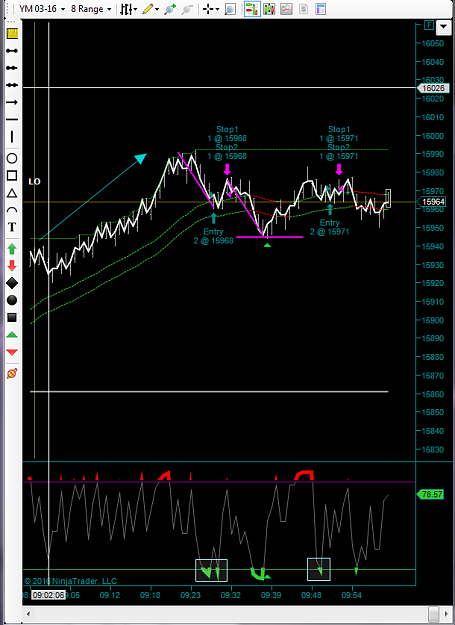Click the scrollbar left arrow

point(27,613)
